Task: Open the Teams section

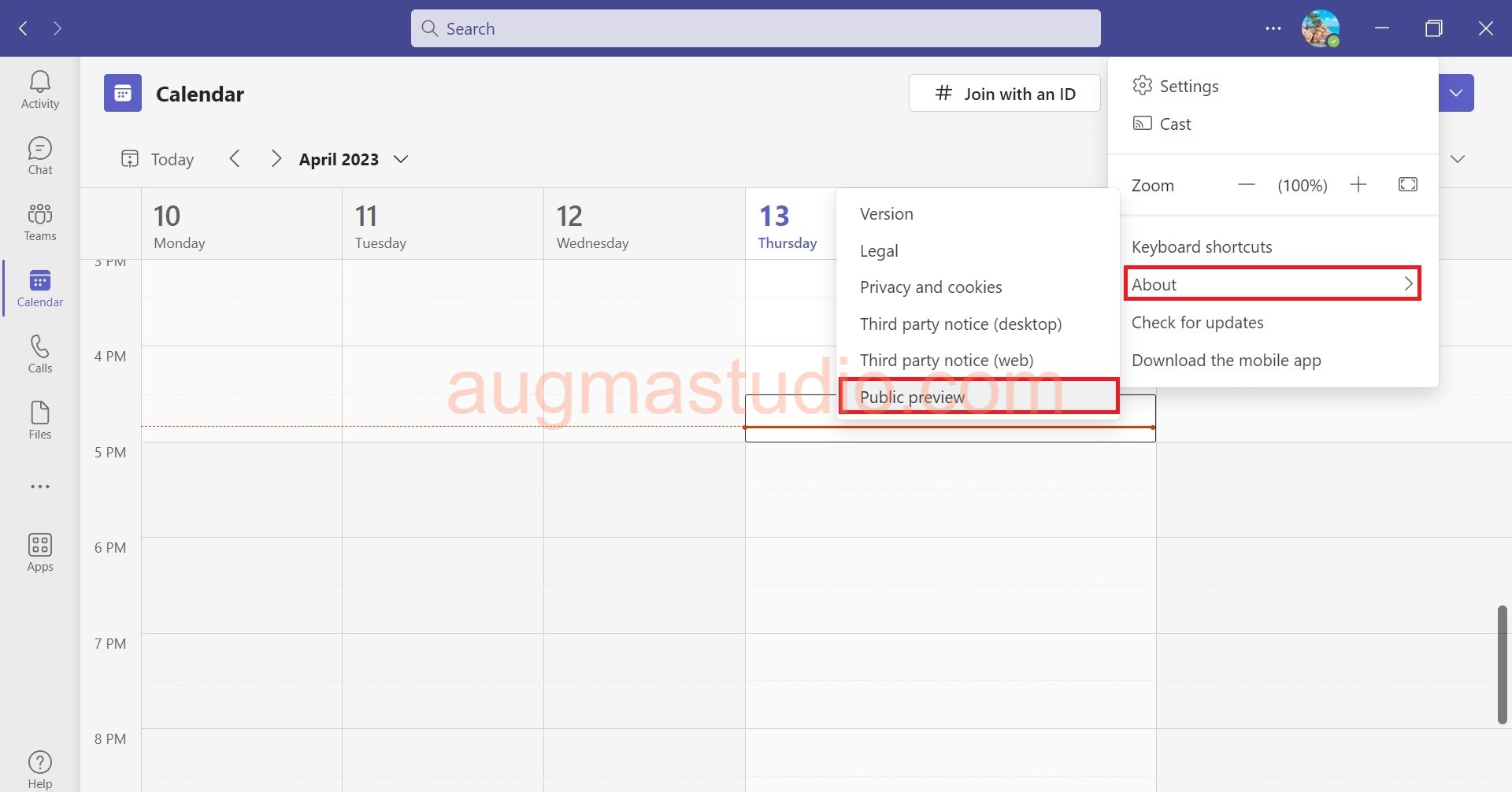Action: click(39, 220)
